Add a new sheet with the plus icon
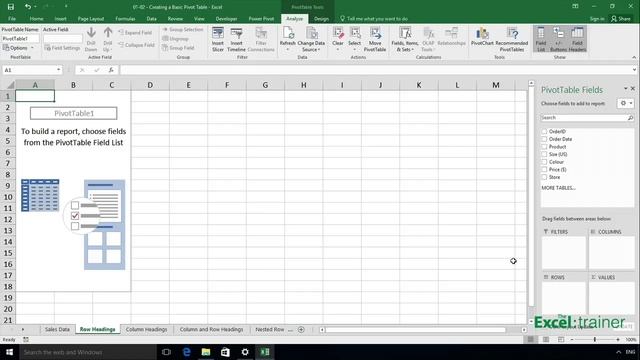Screen dimensions: 640x360 301,329
